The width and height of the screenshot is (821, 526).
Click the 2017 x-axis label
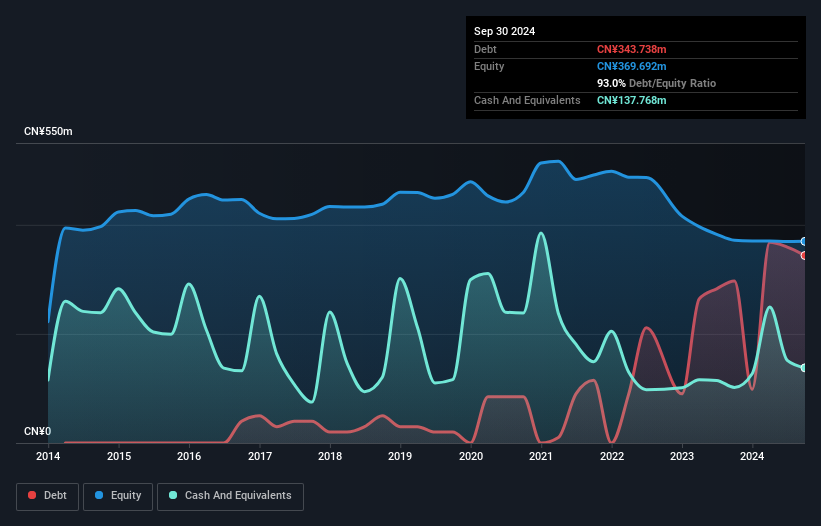point(260,456)
